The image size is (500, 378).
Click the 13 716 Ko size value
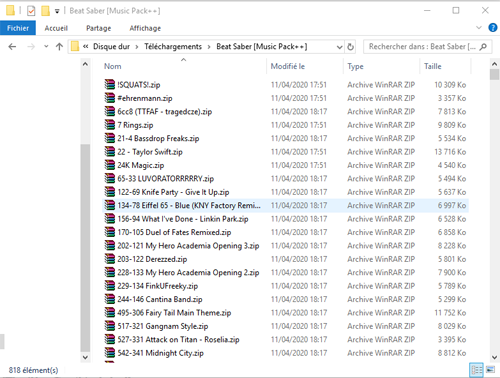(x=450, y=152)
